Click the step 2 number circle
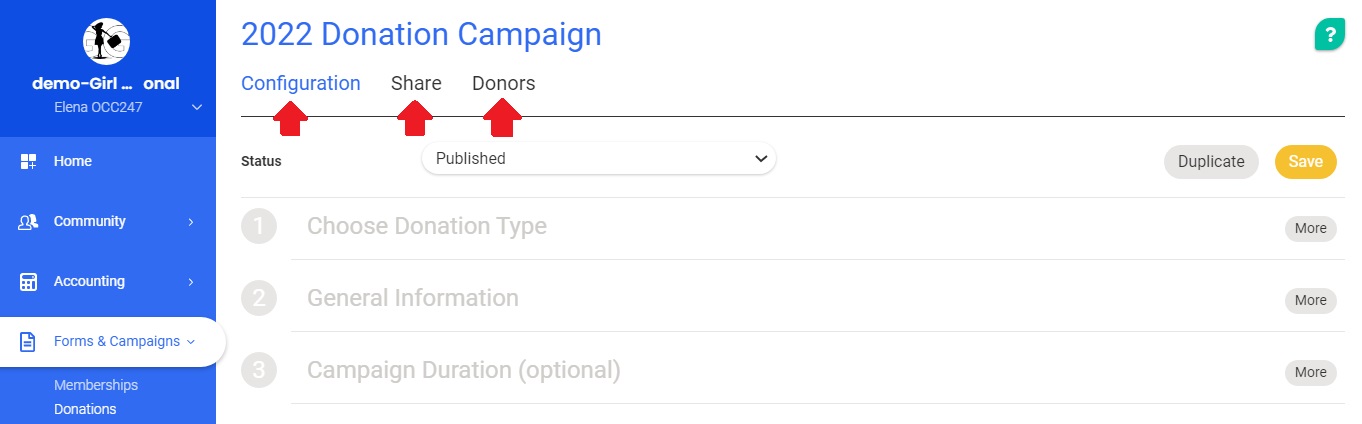 click(x=259, y=298)
